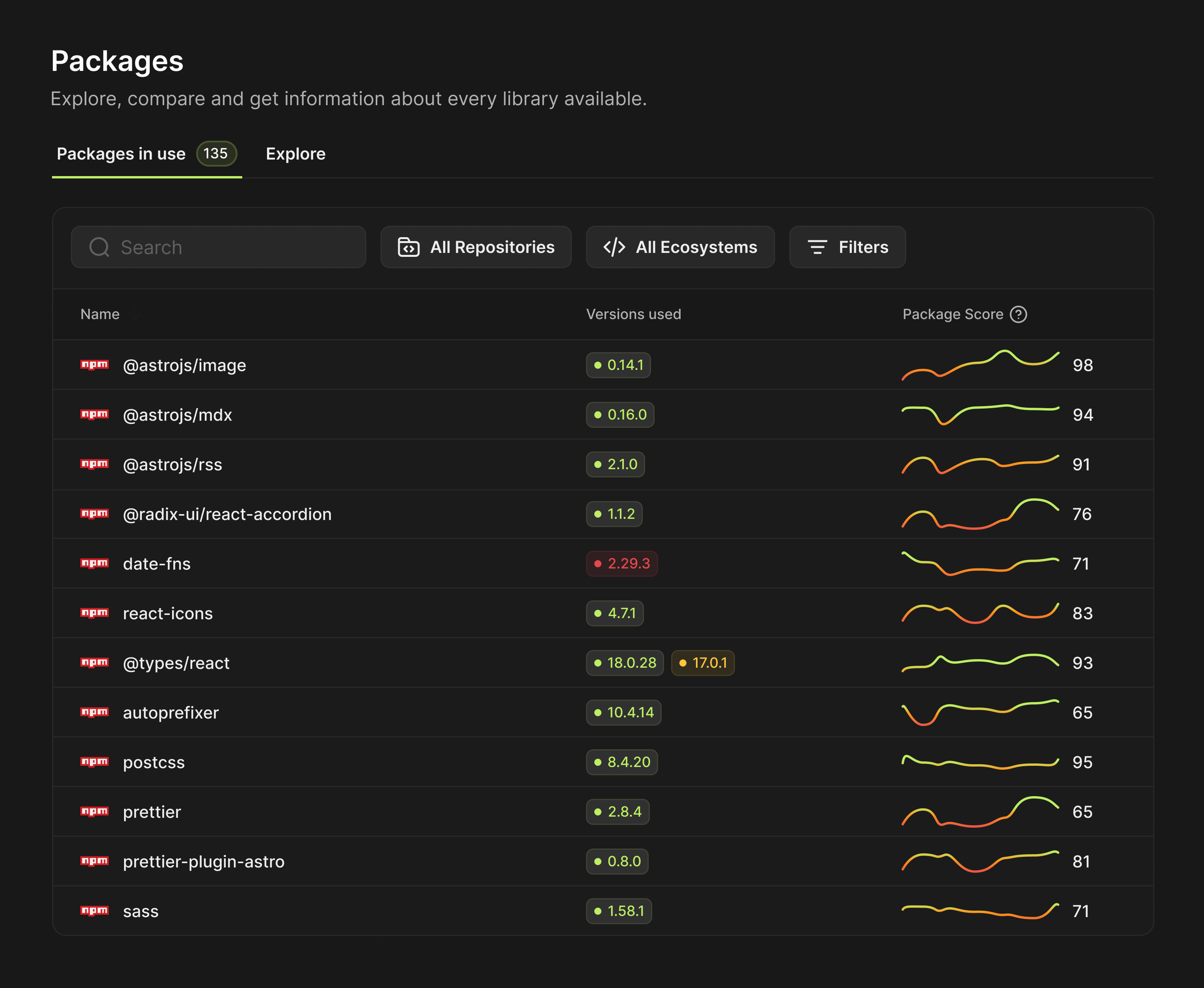Click version badge 0.16.0
This screenshot has height=988, width=1204.
620,414
